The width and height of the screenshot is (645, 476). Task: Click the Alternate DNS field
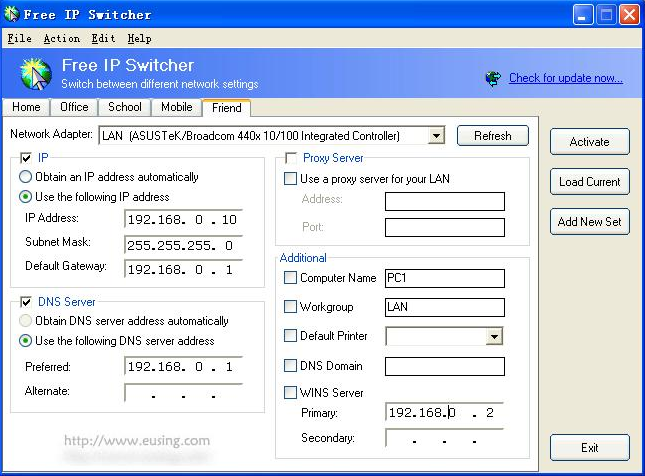point(183,393)
